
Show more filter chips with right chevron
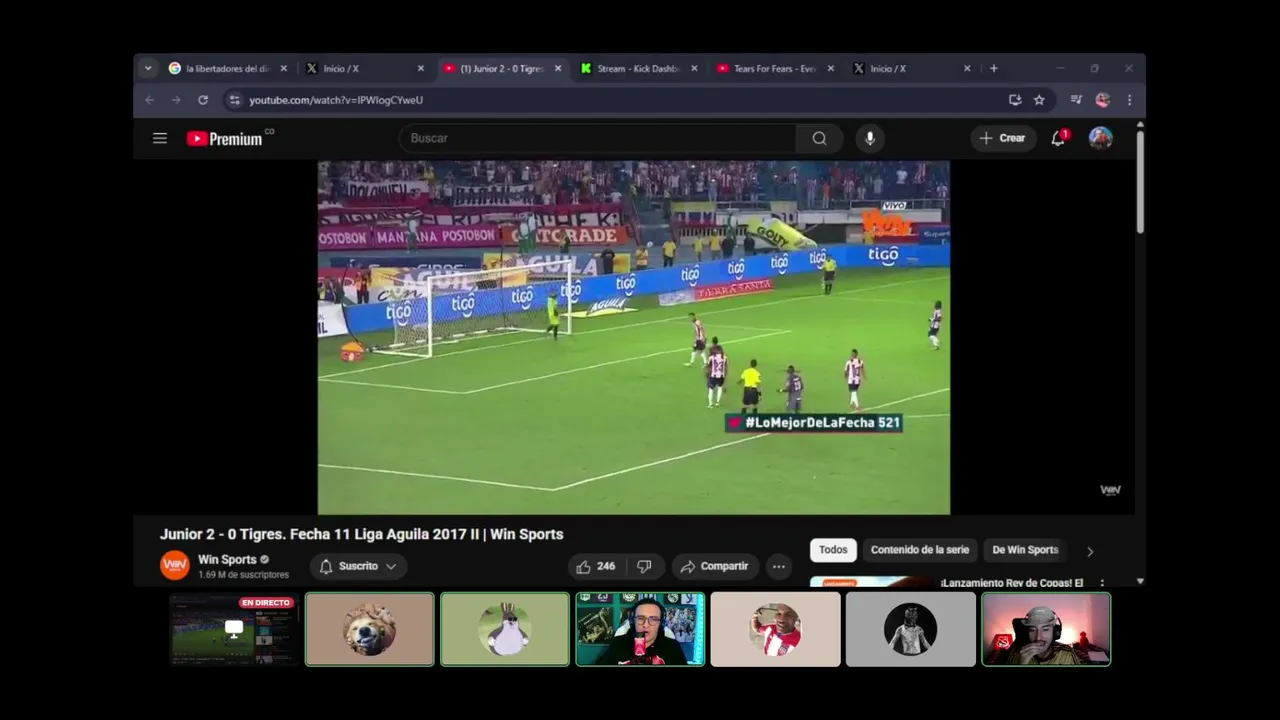click(x=1090, y=551)
